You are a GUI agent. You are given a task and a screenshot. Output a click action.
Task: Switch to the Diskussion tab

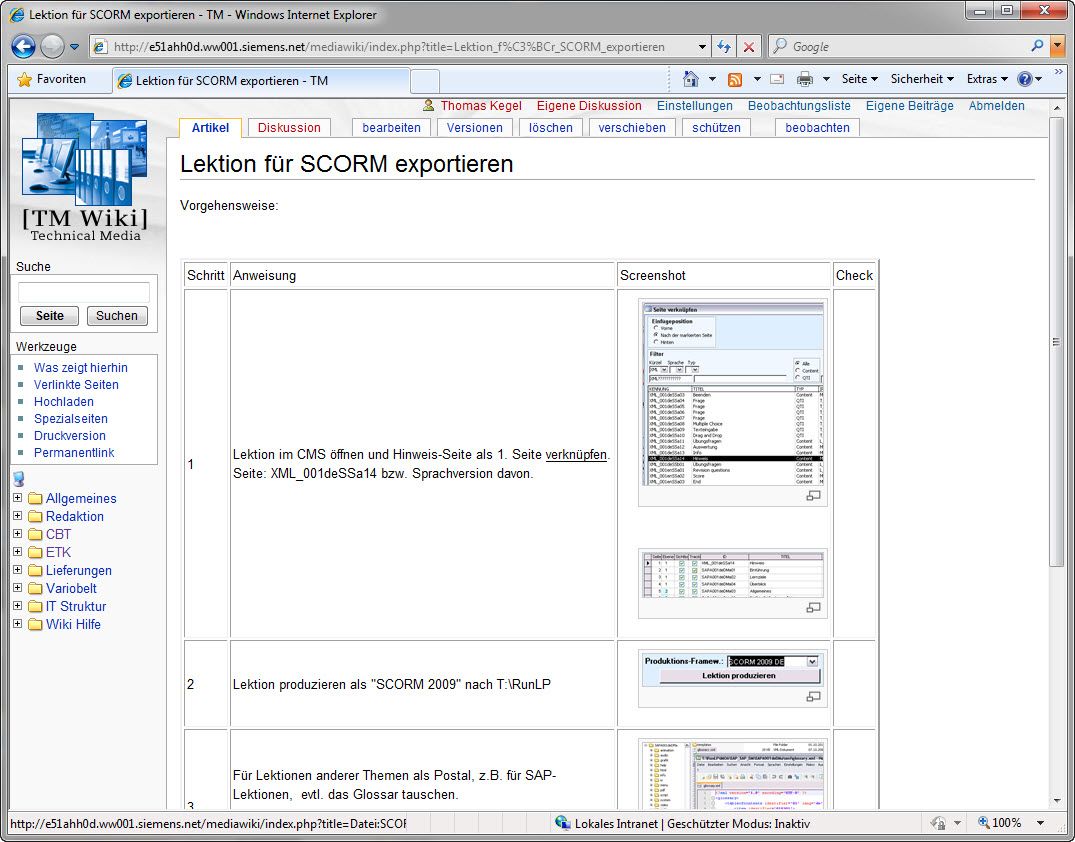click(x=289, y=128)
